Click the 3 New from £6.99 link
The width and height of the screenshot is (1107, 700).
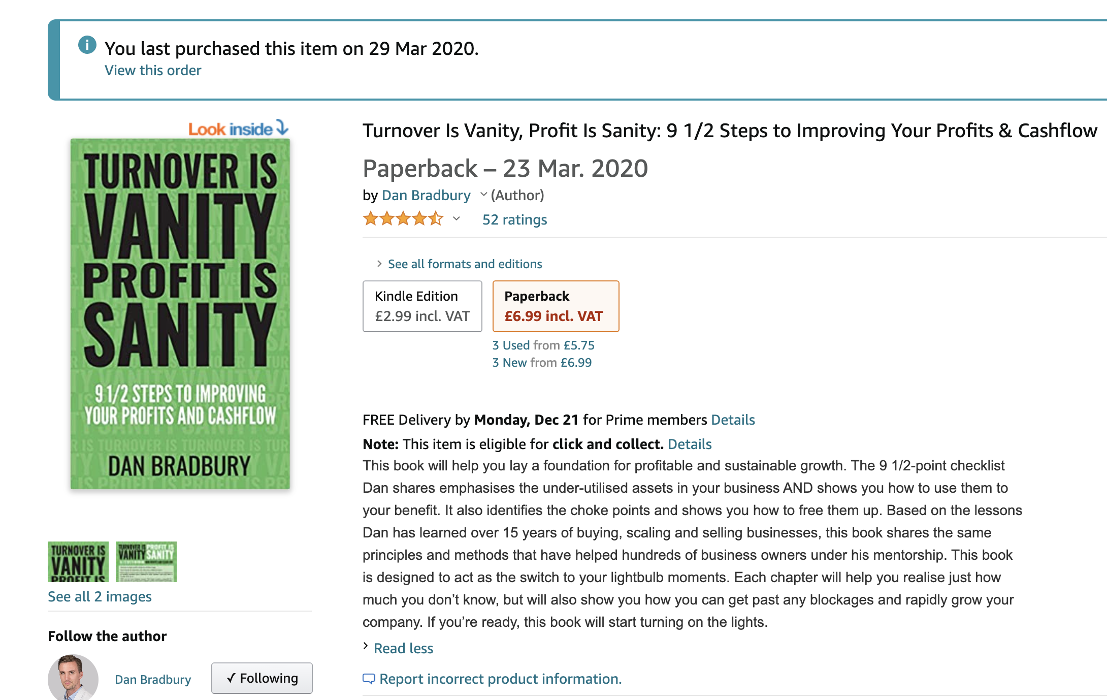tap(541, 363)
